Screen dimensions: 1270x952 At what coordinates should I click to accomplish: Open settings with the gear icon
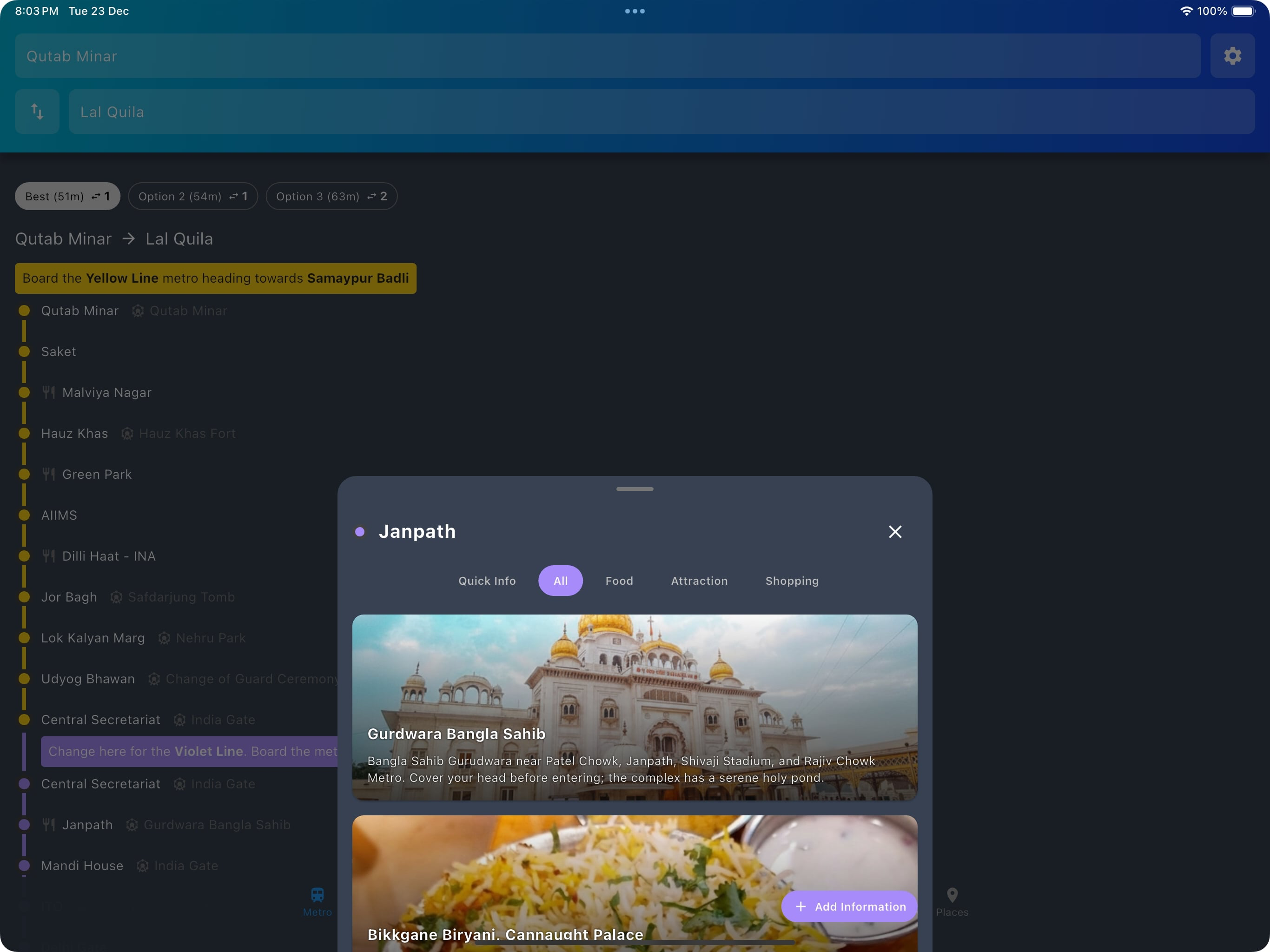[x=1232, y=56]
